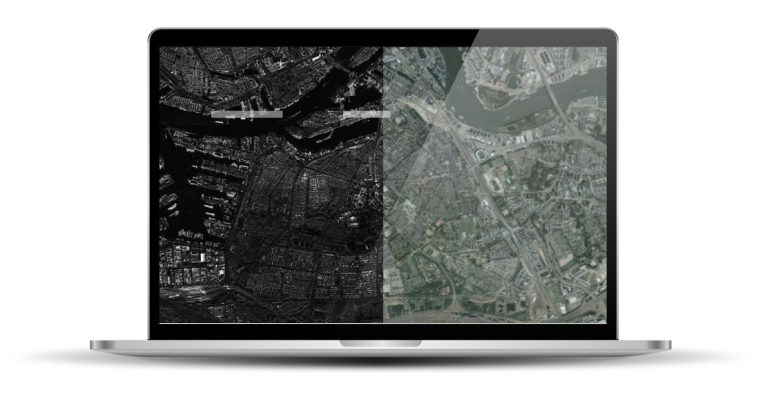The width and height of the screenshot is (762, 395).
Task: Click the green sports fields below the stadium
Action: point(494,176)
